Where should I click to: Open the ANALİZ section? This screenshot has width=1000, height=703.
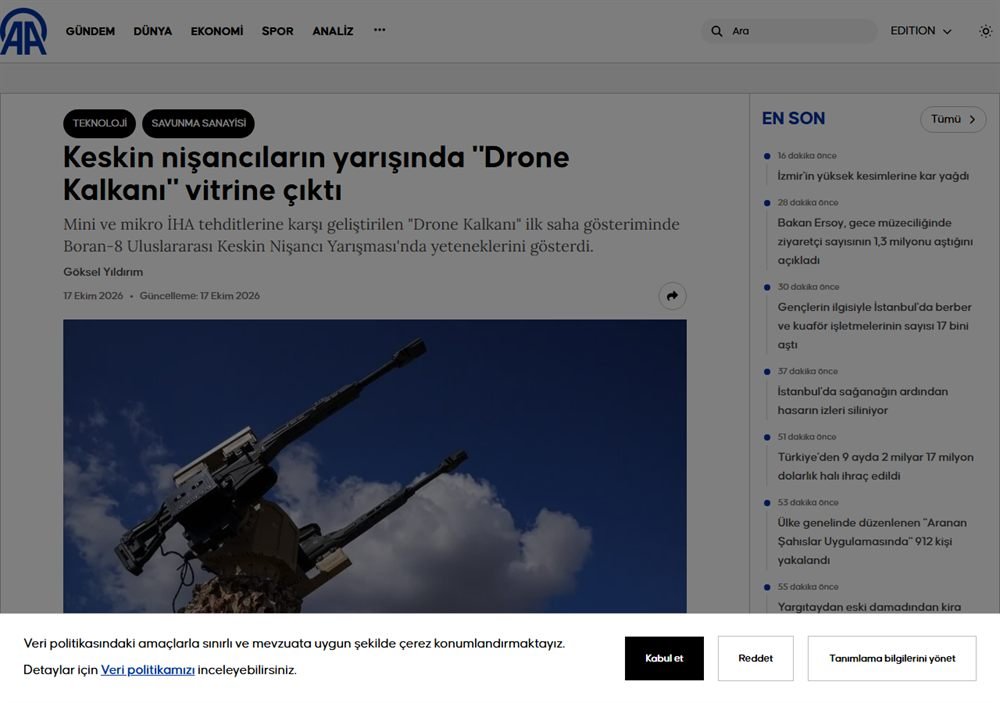[333, 31]
